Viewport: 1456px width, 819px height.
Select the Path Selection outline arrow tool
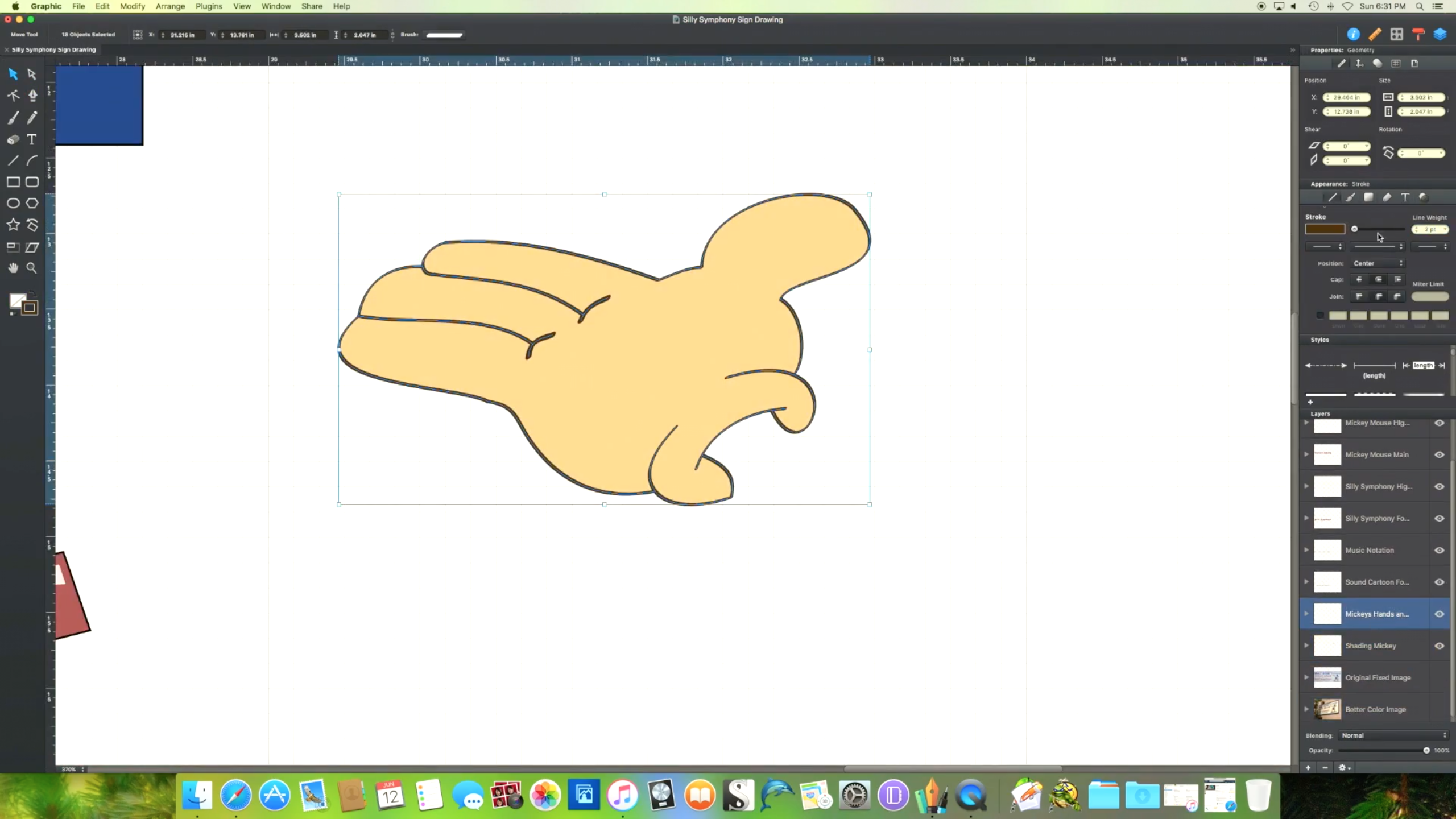(32, 74)
